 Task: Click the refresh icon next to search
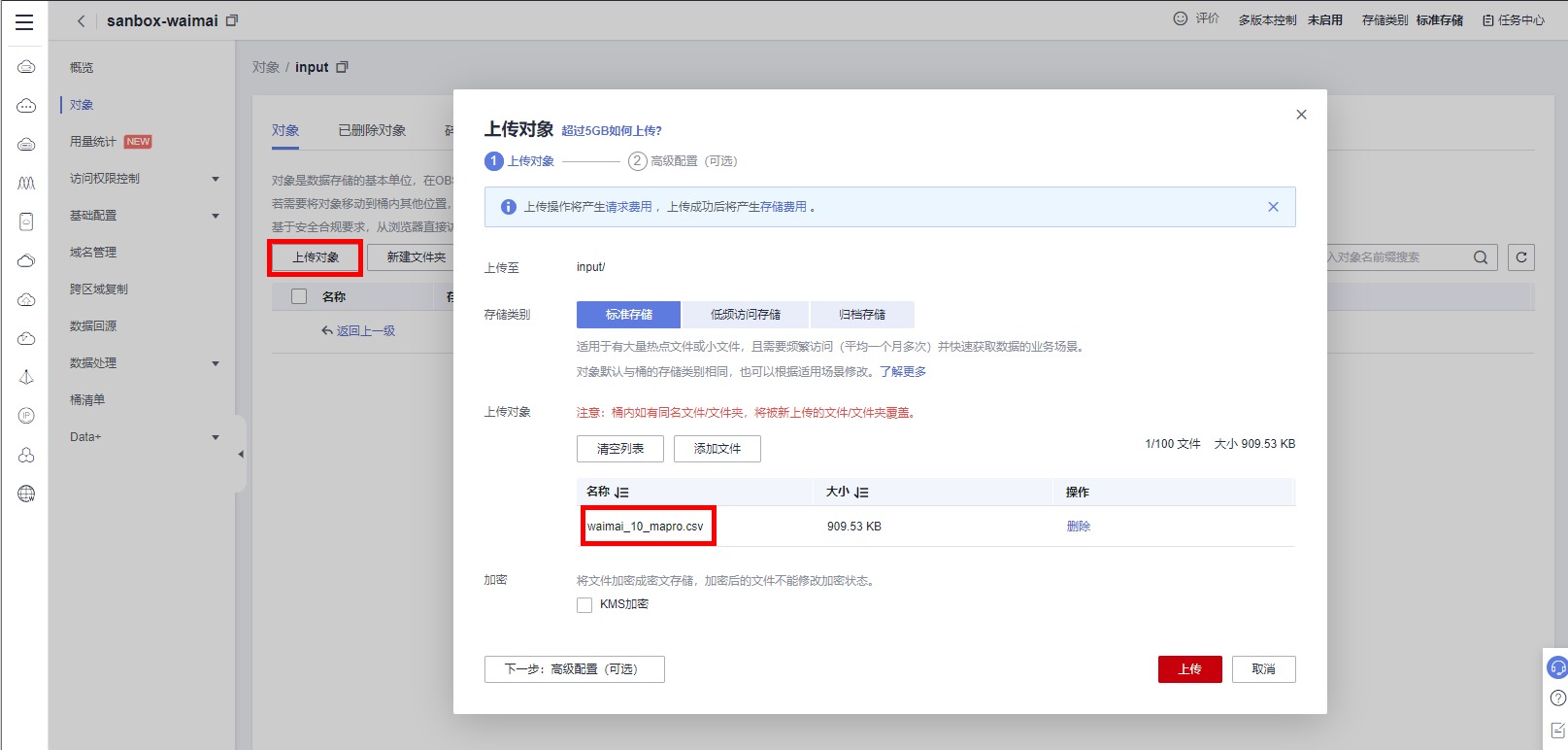pos(1521,257)
